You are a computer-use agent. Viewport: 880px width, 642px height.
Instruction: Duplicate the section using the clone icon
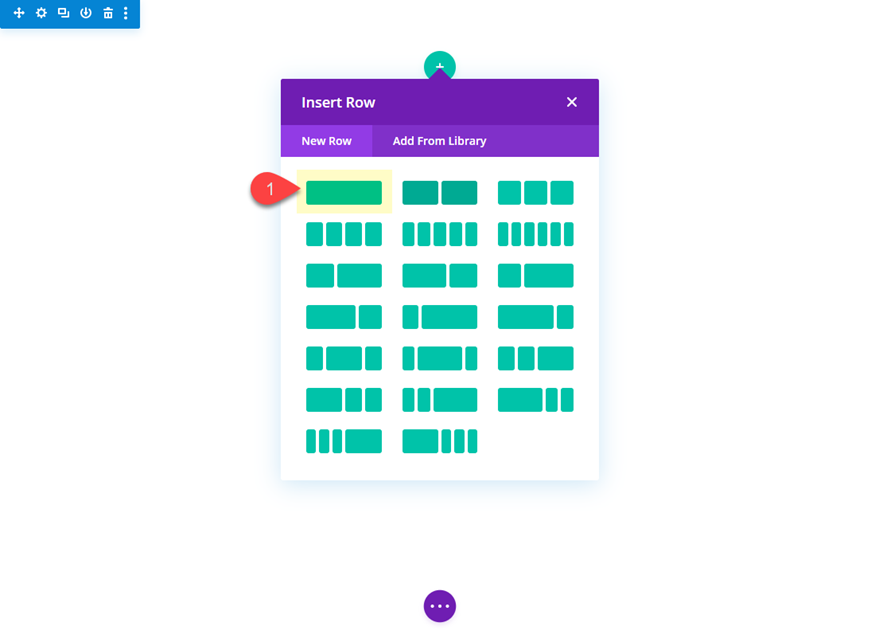pos(63,13)
